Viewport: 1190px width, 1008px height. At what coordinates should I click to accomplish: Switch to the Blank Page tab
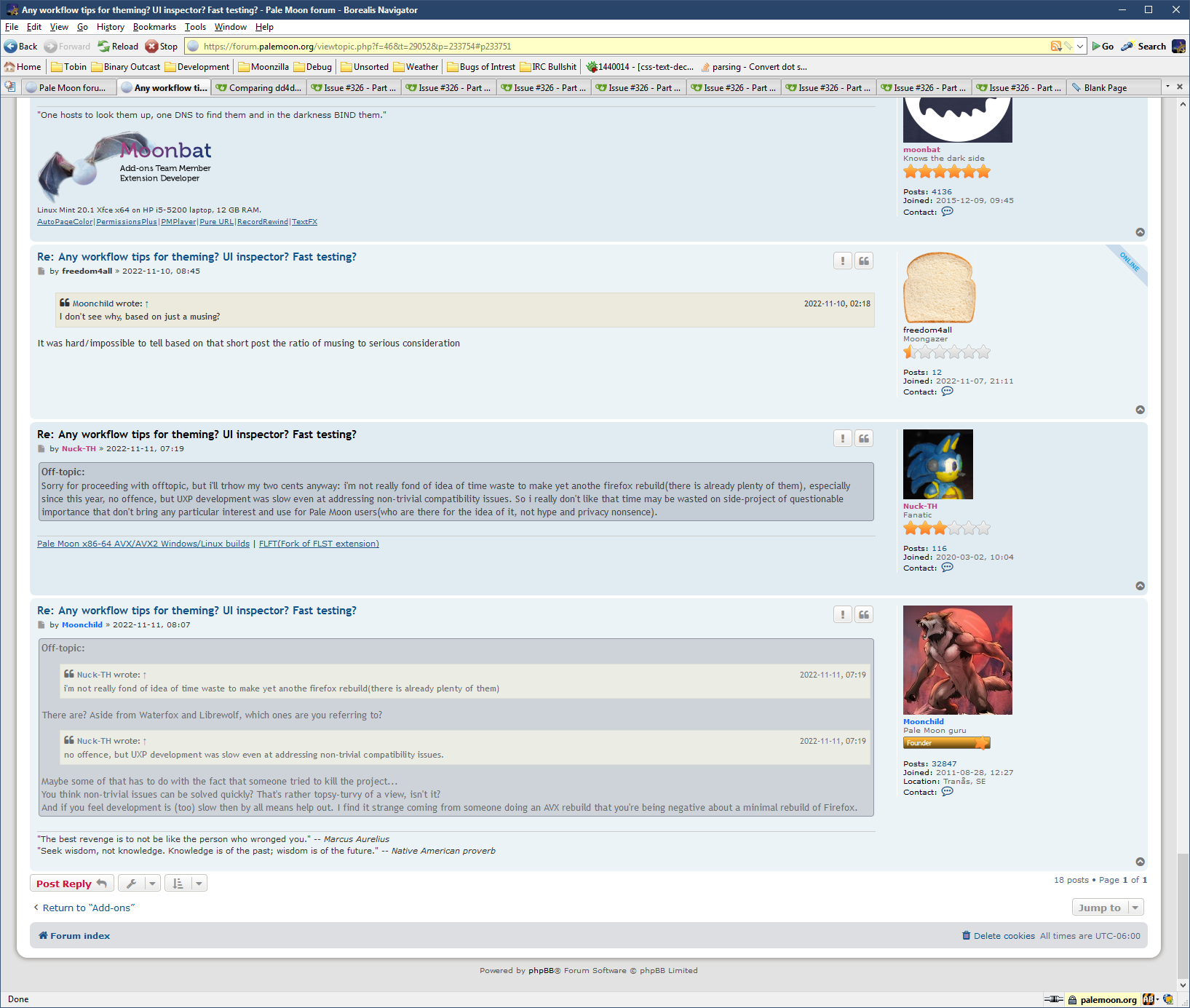(1114, 87)
